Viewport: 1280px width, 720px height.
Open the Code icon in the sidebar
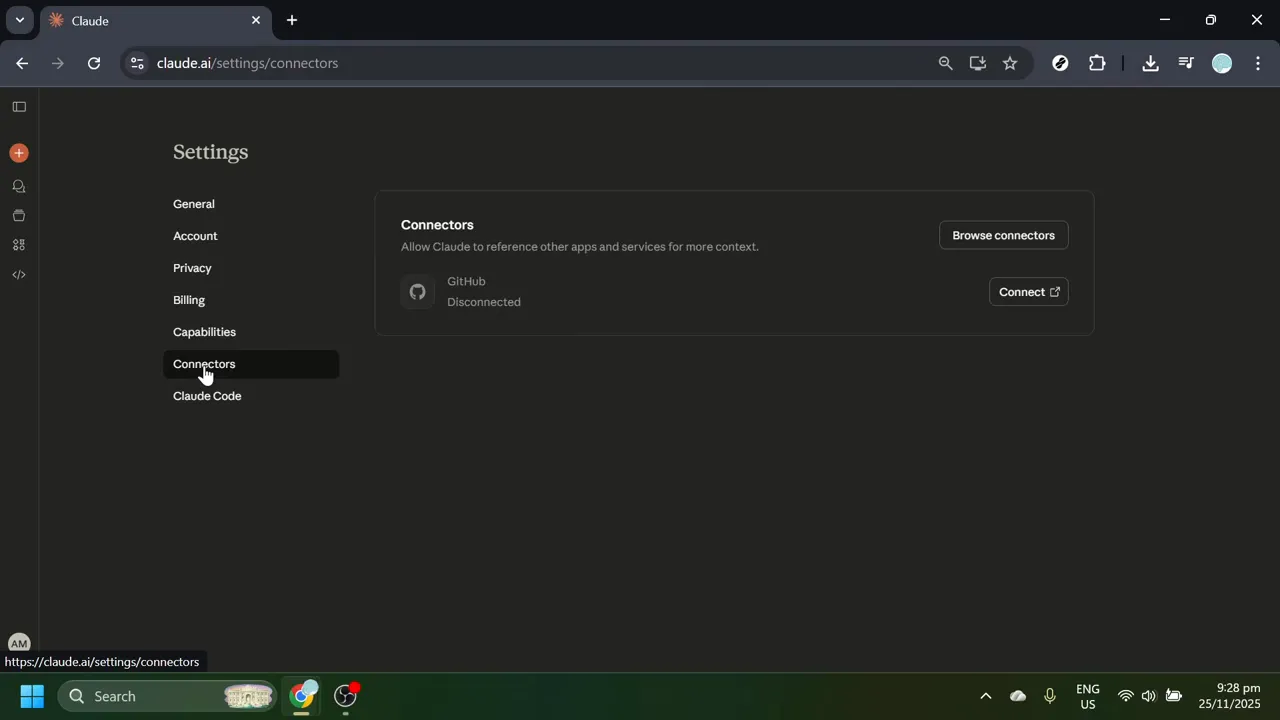[19, 275]
